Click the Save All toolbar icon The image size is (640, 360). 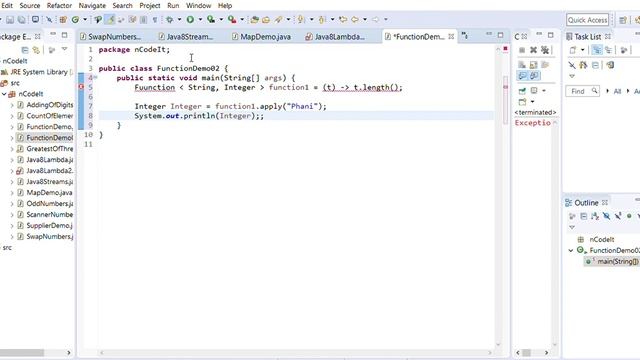[x=21, y=20]
